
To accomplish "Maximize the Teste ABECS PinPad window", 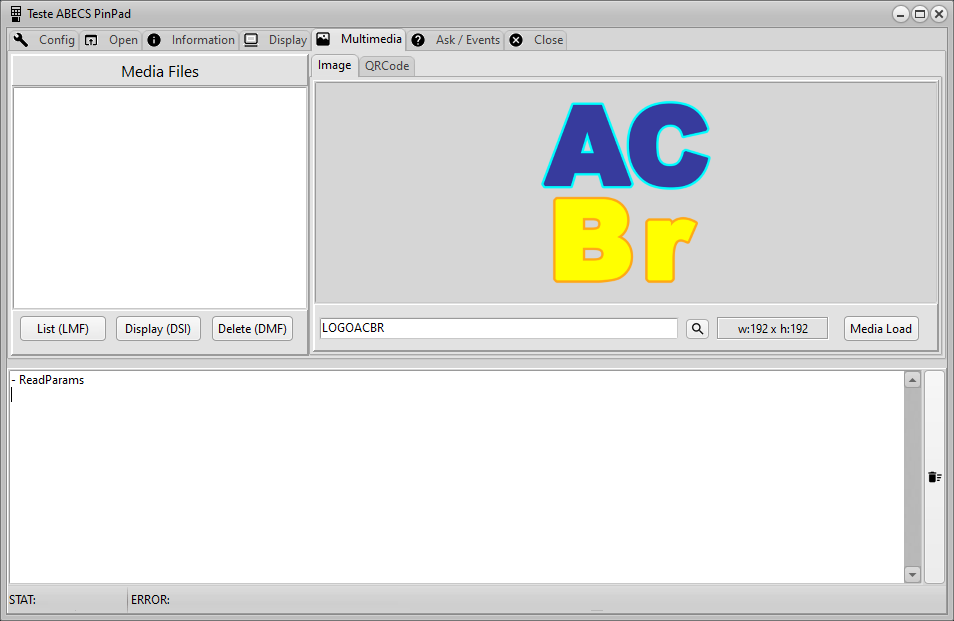I will point(920,14).
